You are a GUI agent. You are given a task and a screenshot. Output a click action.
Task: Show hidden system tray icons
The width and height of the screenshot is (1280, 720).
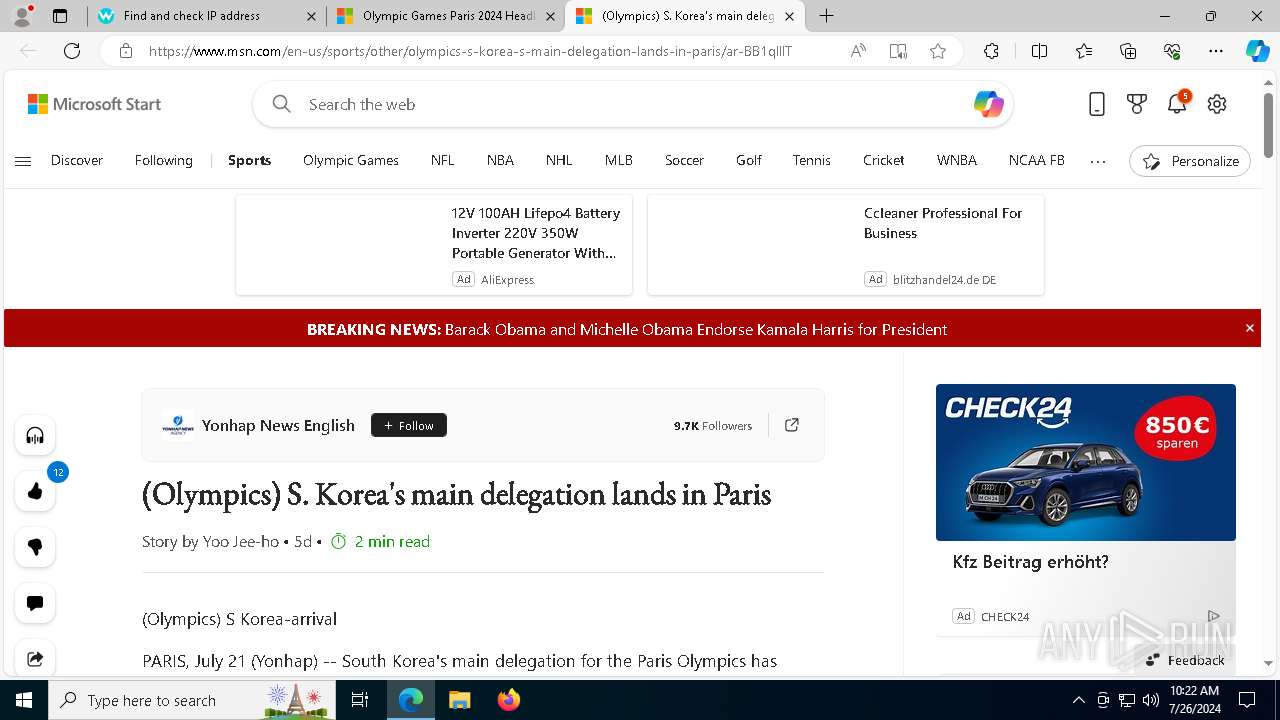coord(1078,700)
